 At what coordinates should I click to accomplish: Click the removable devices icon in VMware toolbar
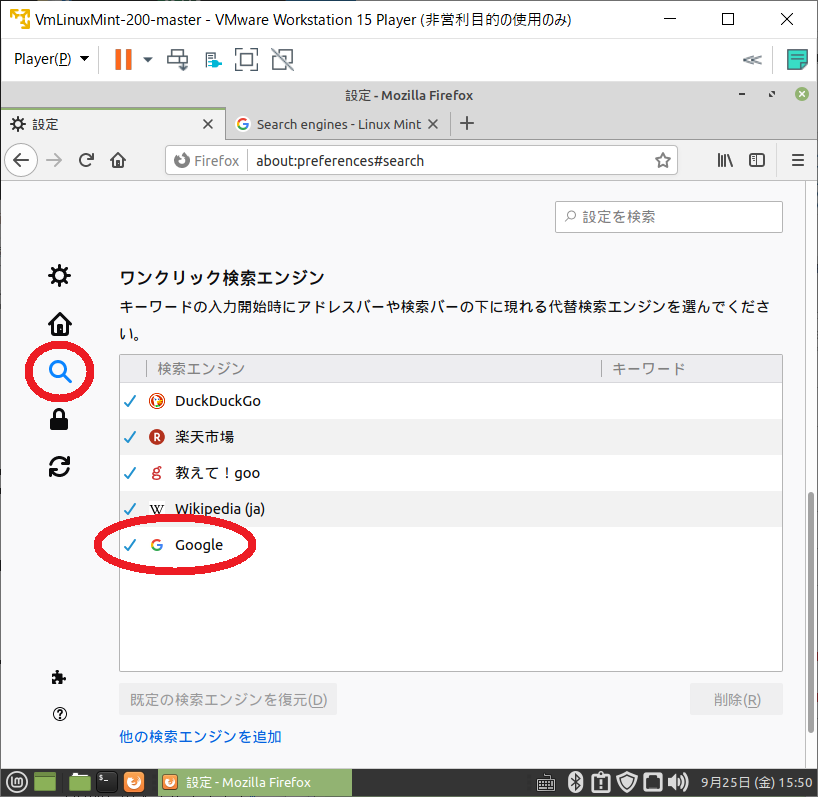point(213,60)
